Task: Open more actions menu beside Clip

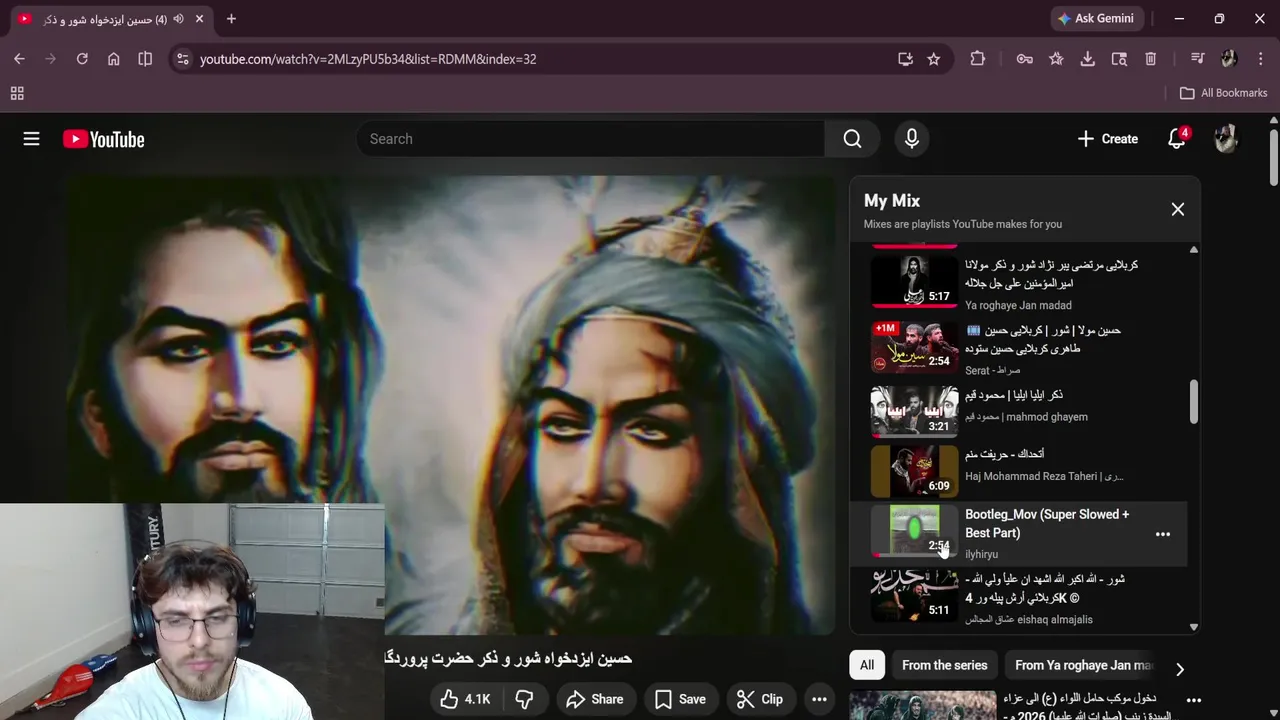Action: click(819, 699)
